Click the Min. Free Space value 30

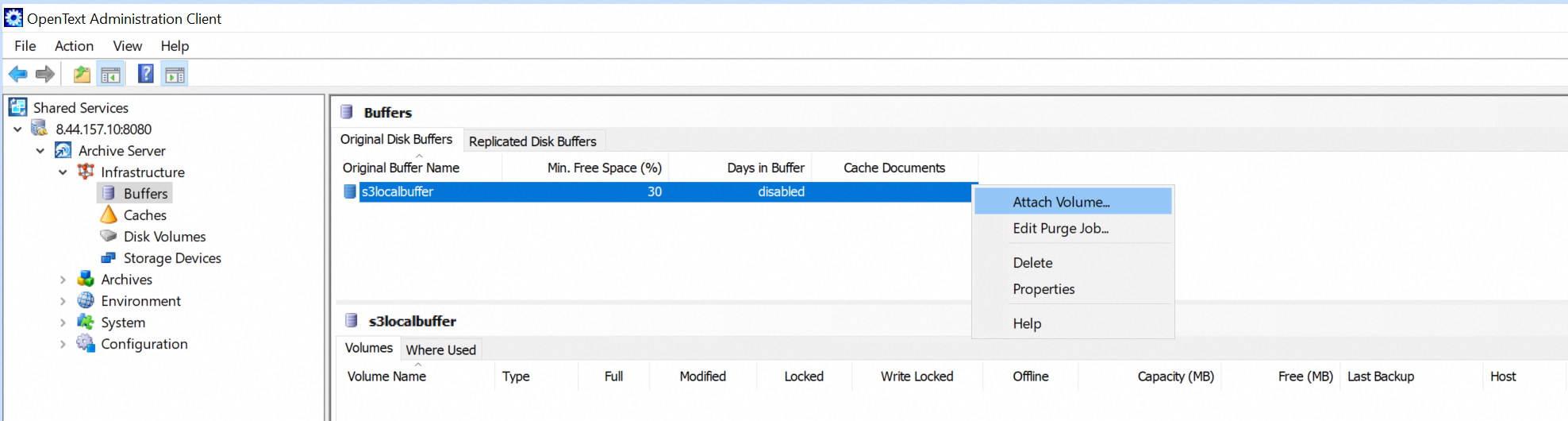click(655, 191)
